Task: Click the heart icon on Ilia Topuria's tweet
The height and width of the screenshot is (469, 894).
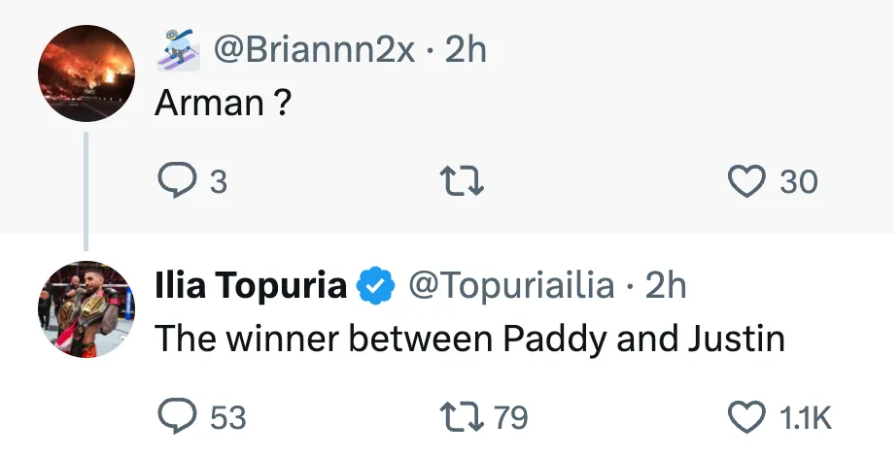Action: tap(744, 416)
